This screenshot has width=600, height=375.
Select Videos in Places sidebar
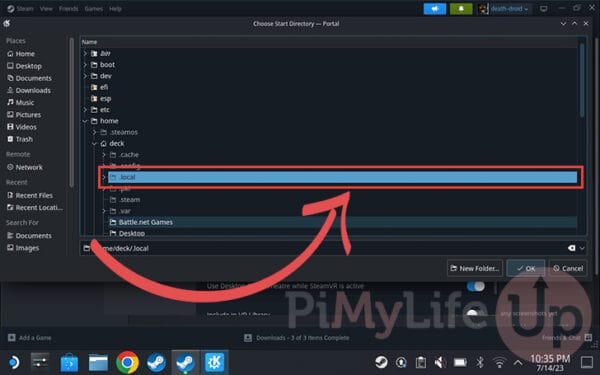22,127
